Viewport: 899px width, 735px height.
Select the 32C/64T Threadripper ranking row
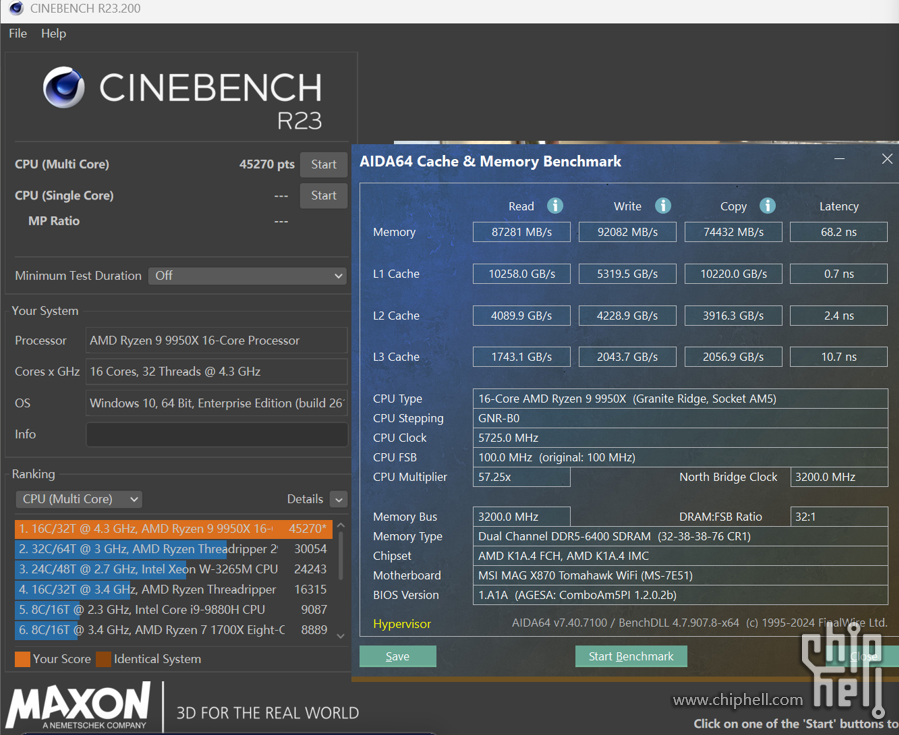pyautogui.click(x=174, y=549)
